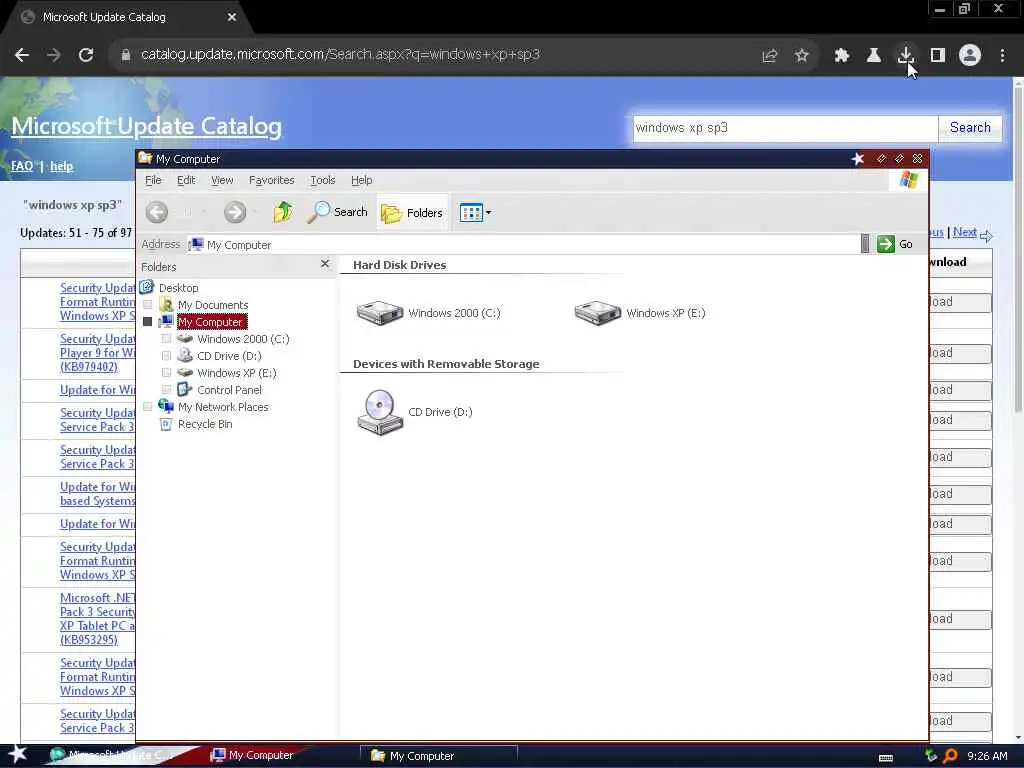Click the My Computer address field
Image resolution: width=1024 pixels, height=768 pixels.
coord(522,244)
